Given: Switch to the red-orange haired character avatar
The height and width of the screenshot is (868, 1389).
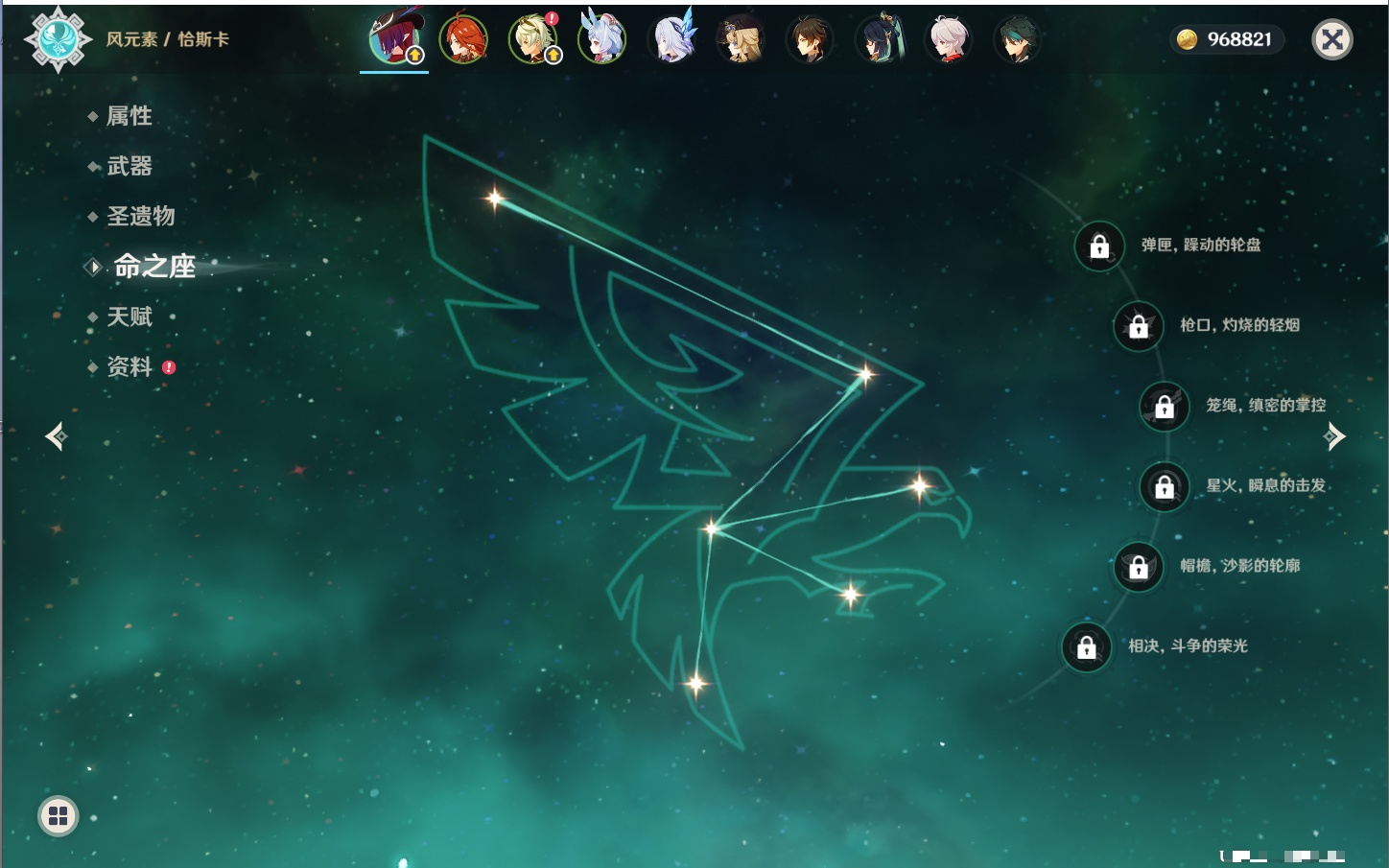Looking at the screenshot, I should [463, 39].
